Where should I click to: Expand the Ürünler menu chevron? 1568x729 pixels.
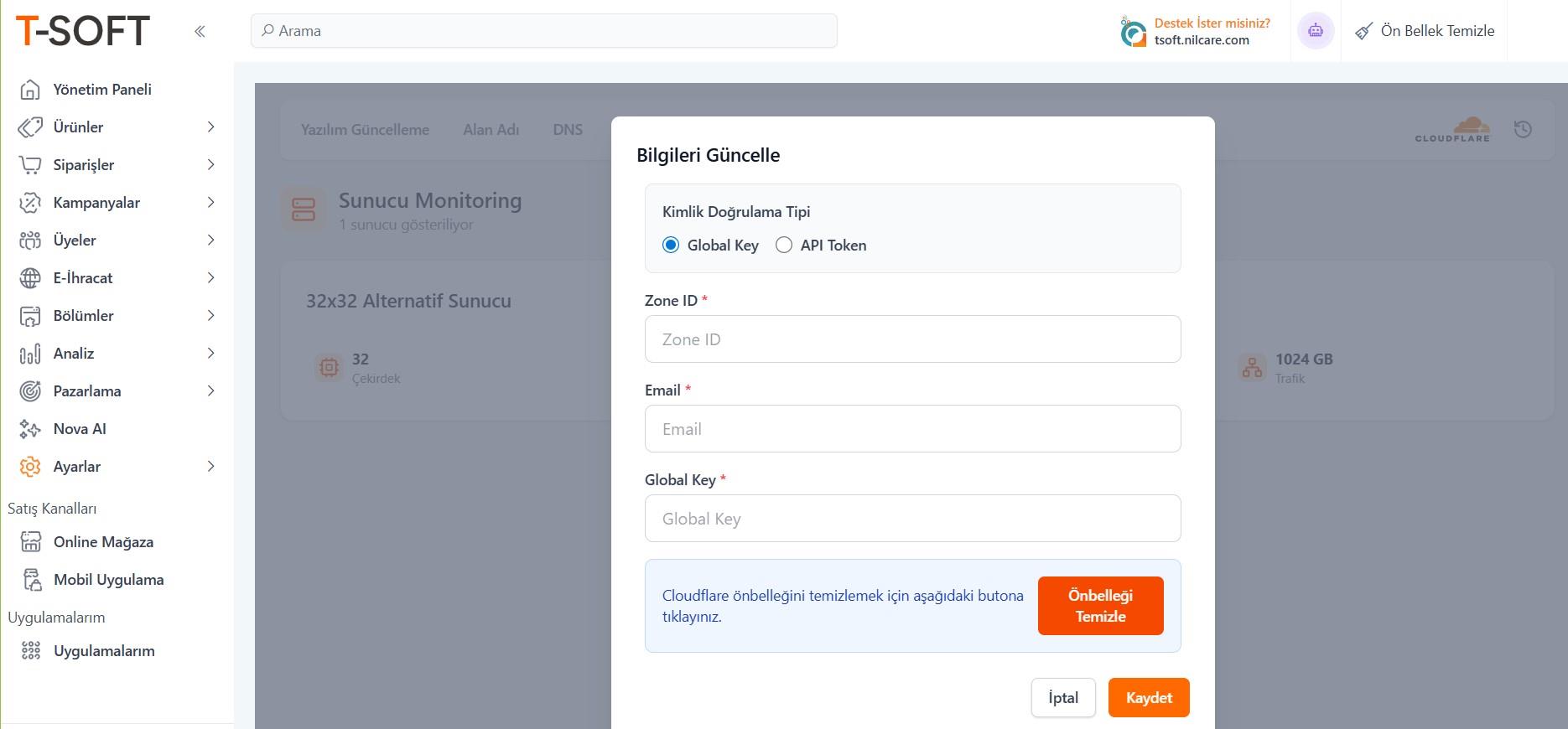pos(210,127)
